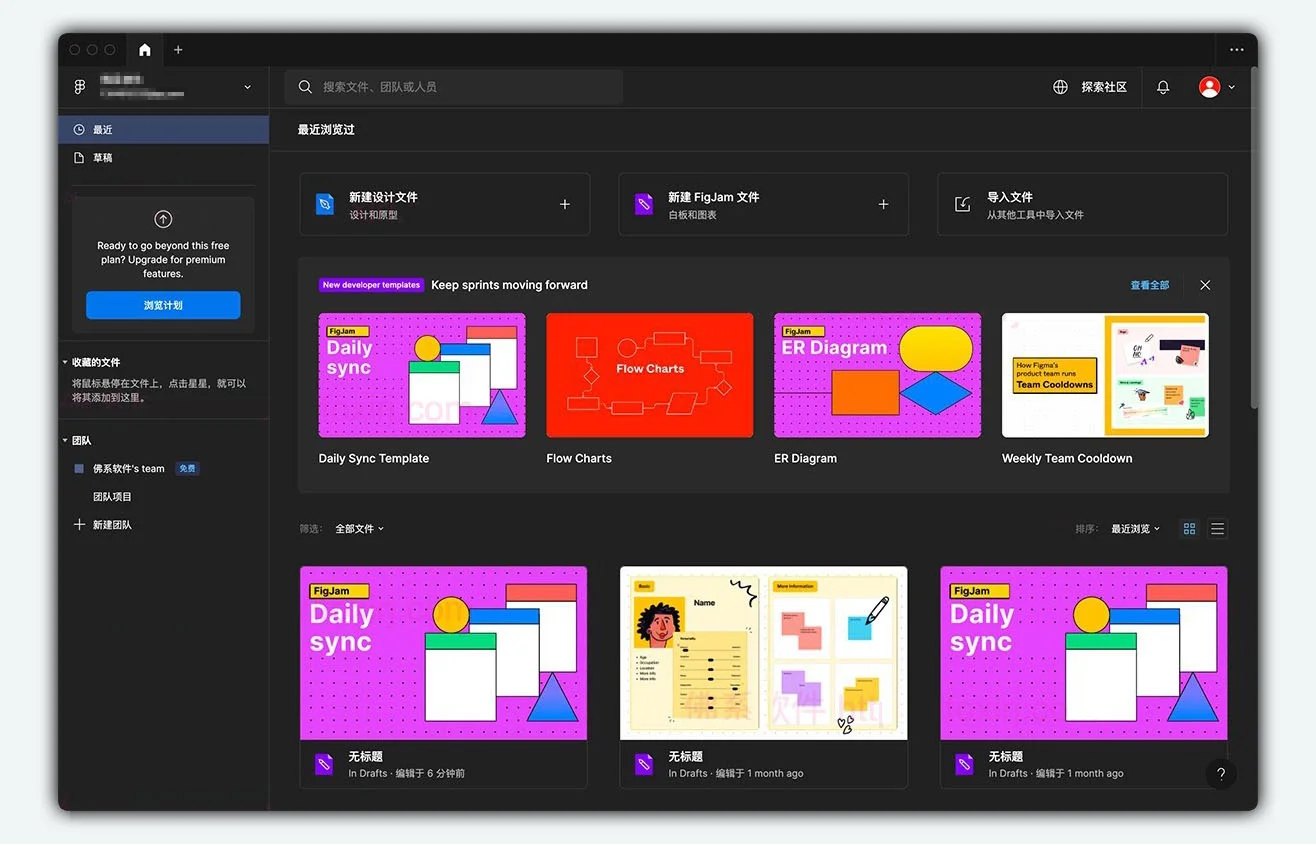Click the search files input field
This screenshot has height=844, width=1316.
[454, 87]
